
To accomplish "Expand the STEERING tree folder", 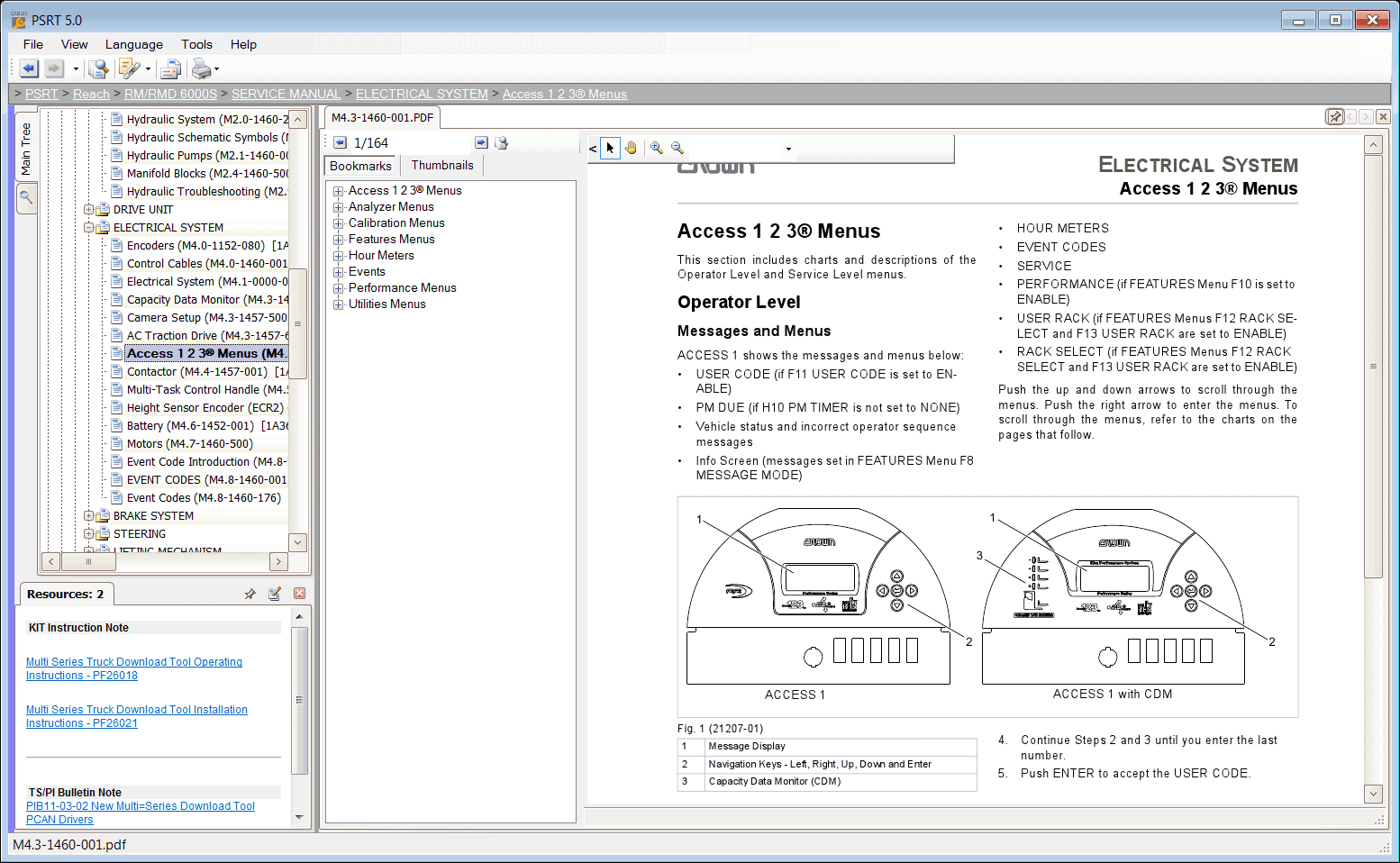I will pos(89,533).
